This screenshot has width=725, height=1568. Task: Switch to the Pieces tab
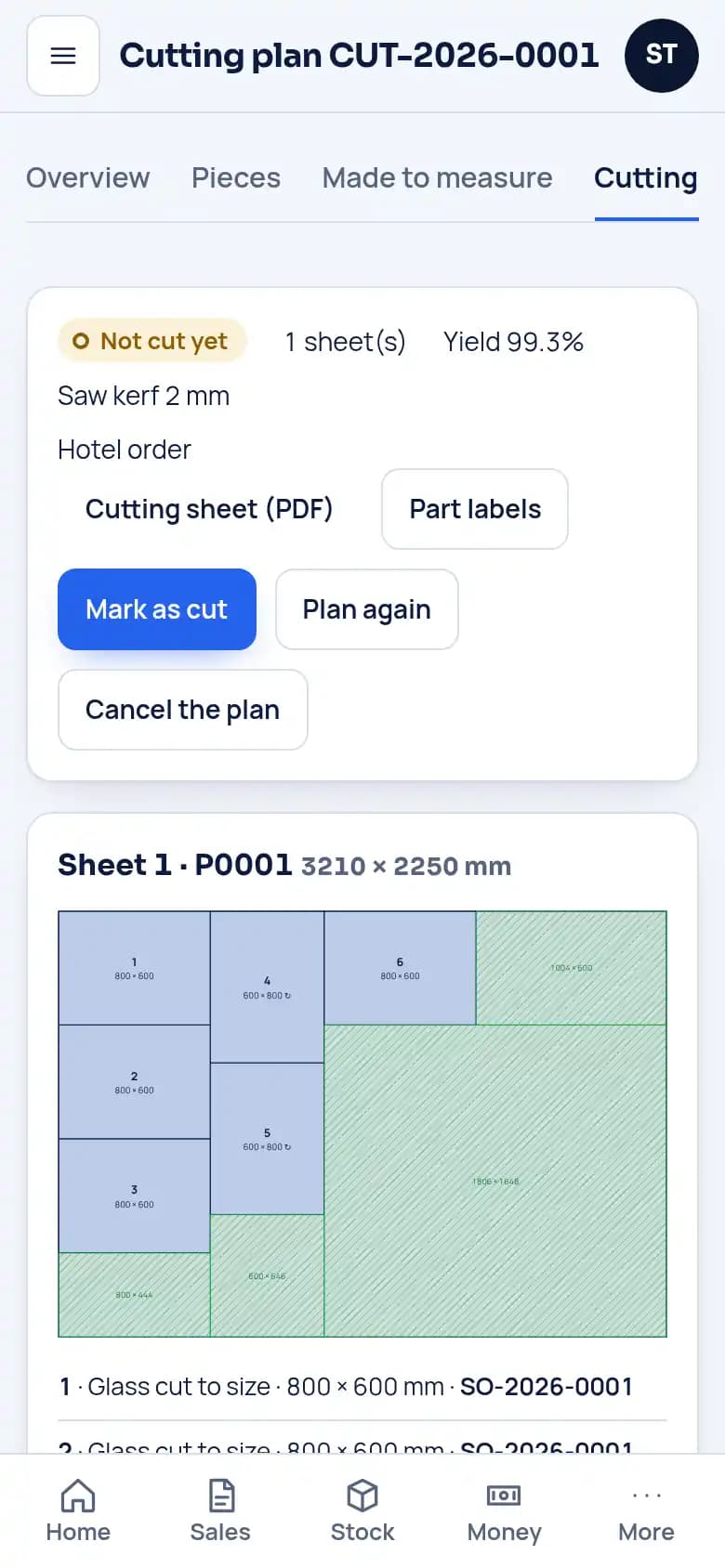click(x=236, y=177)
